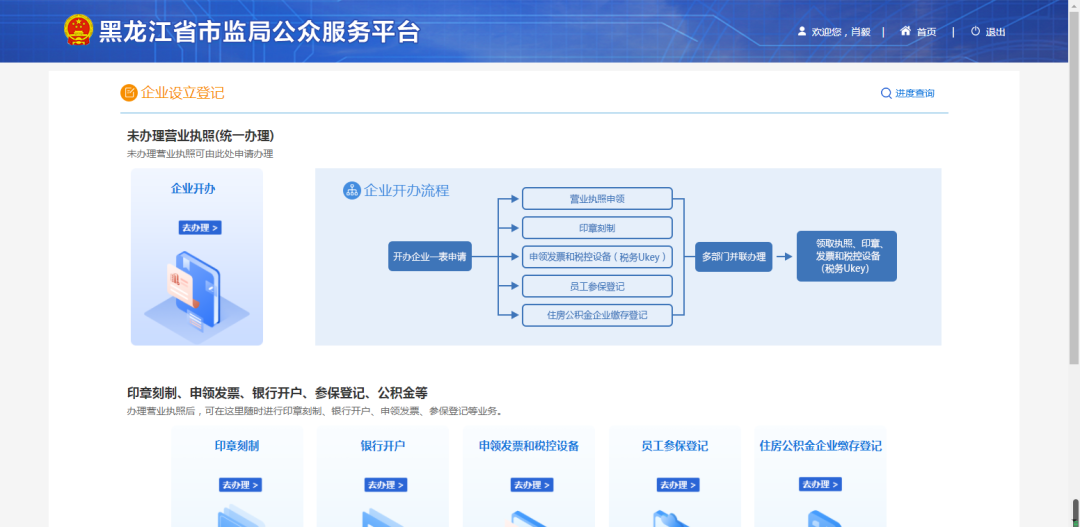Select the 多部门并联办理 flow box

pyautogui.click(x=734, y=256)
